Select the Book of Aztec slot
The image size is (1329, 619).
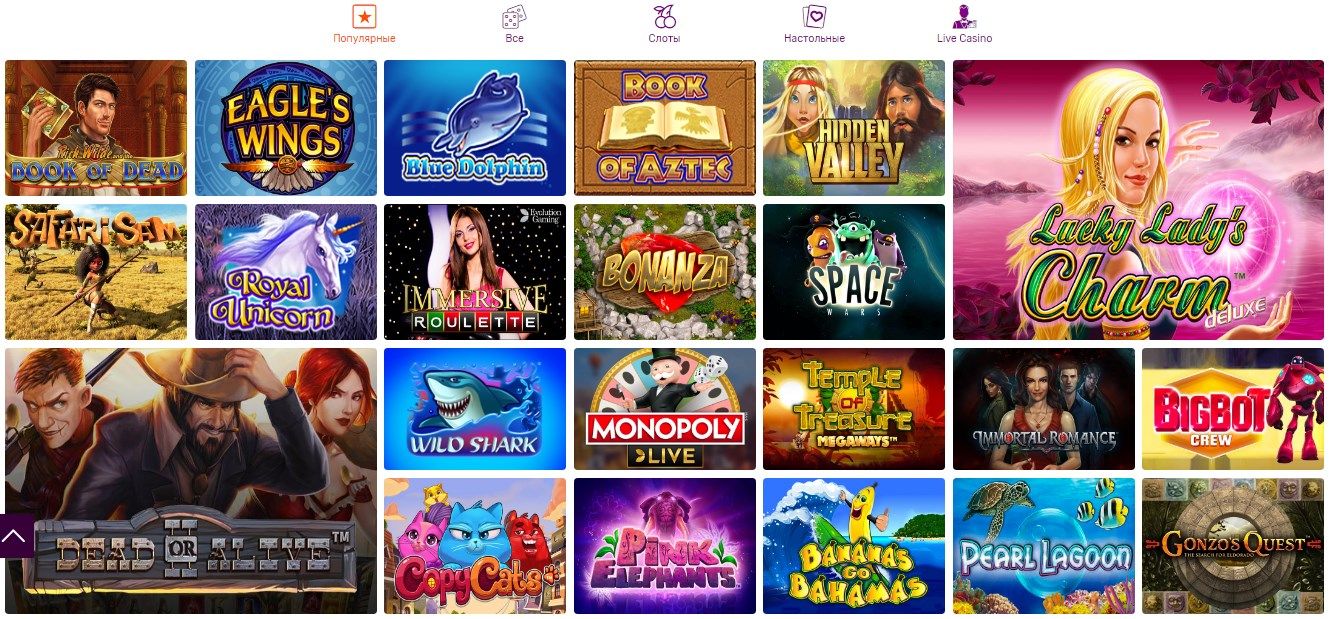coord(665,128)
